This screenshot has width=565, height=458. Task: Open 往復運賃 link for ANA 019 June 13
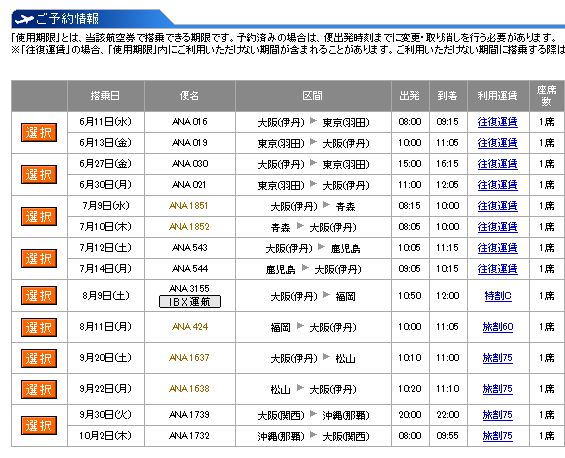point(498,143)
